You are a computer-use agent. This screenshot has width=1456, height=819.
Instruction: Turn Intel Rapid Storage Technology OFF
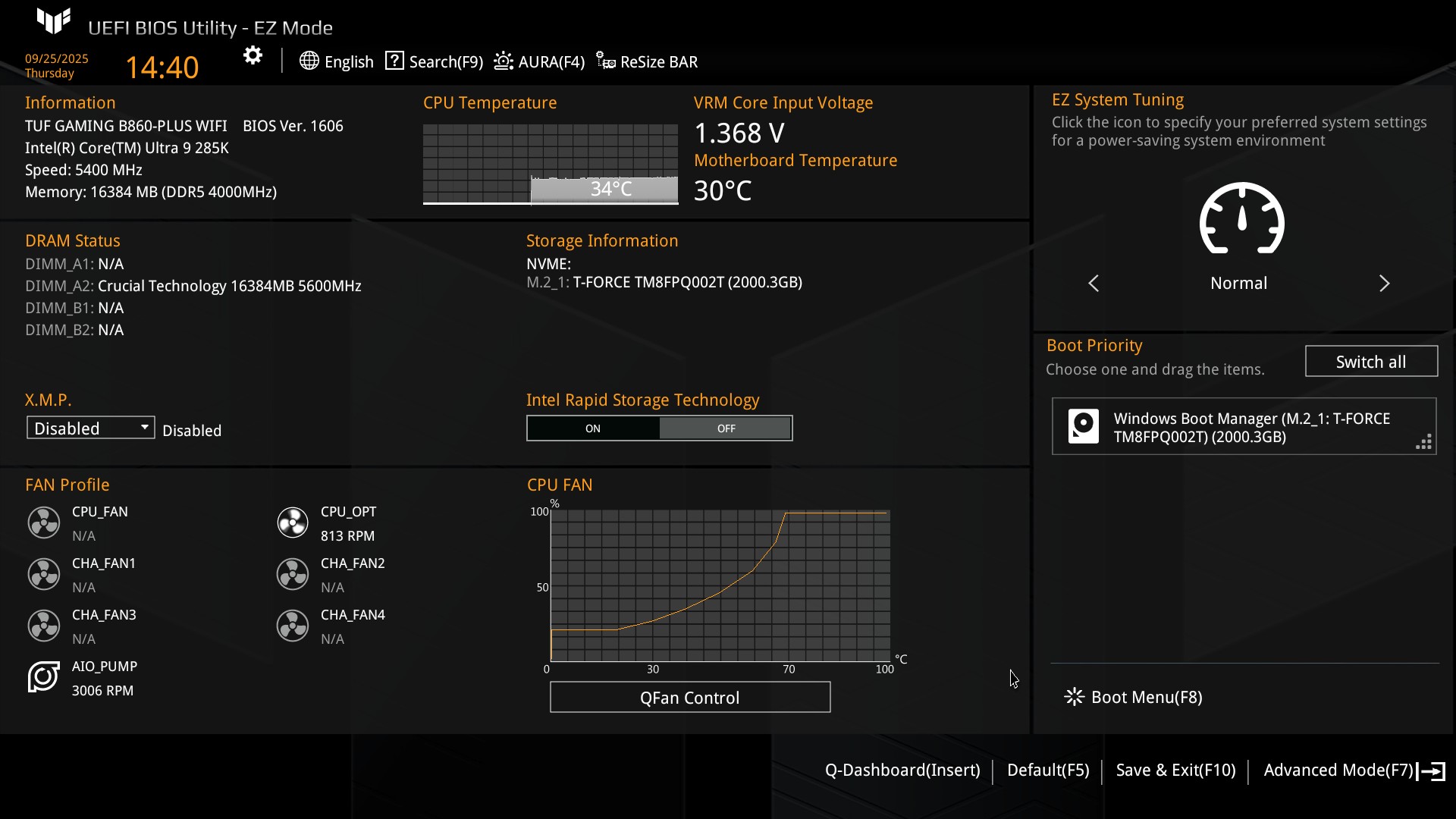pos(726,428)
